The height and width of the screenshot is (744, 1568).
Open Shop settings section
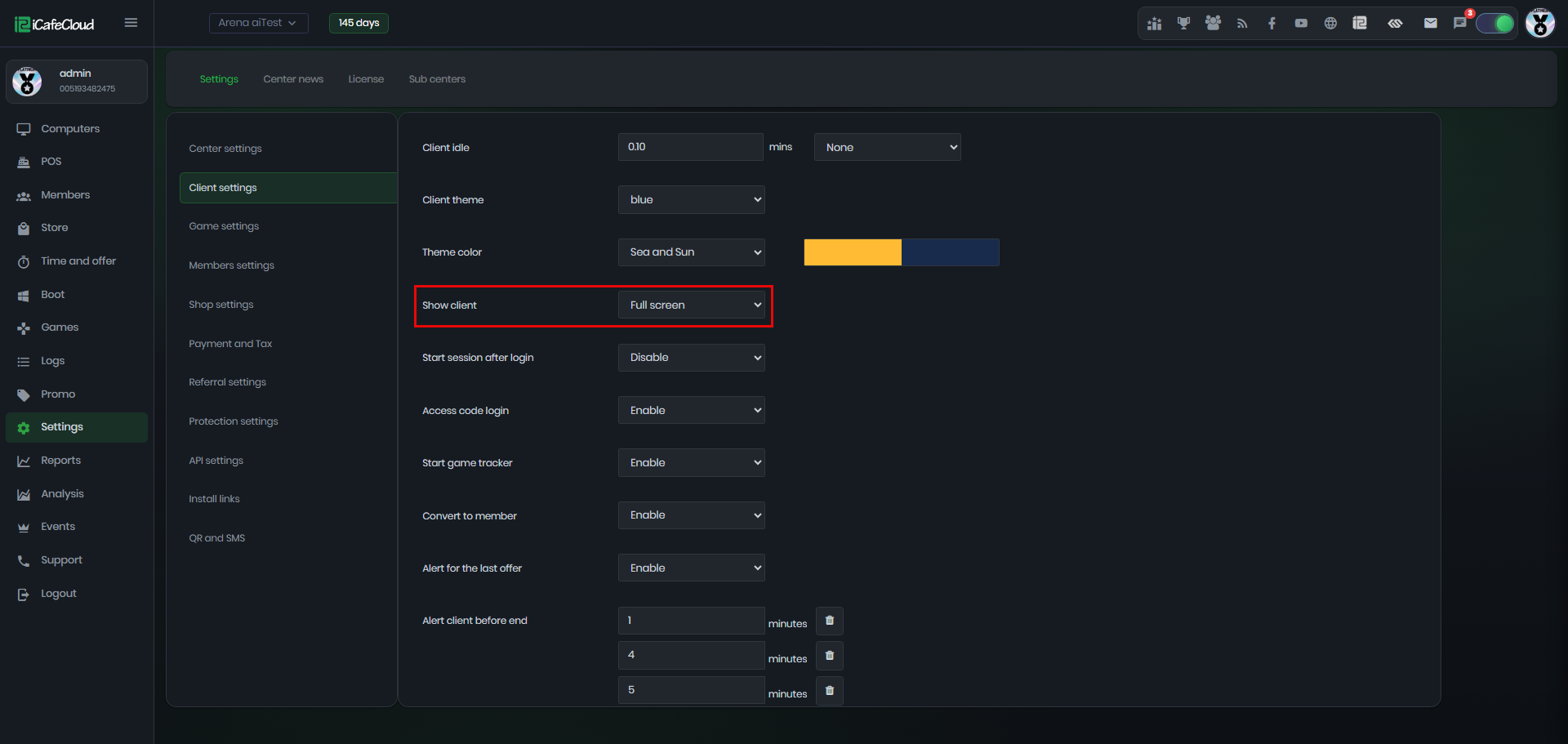point(287,305)
